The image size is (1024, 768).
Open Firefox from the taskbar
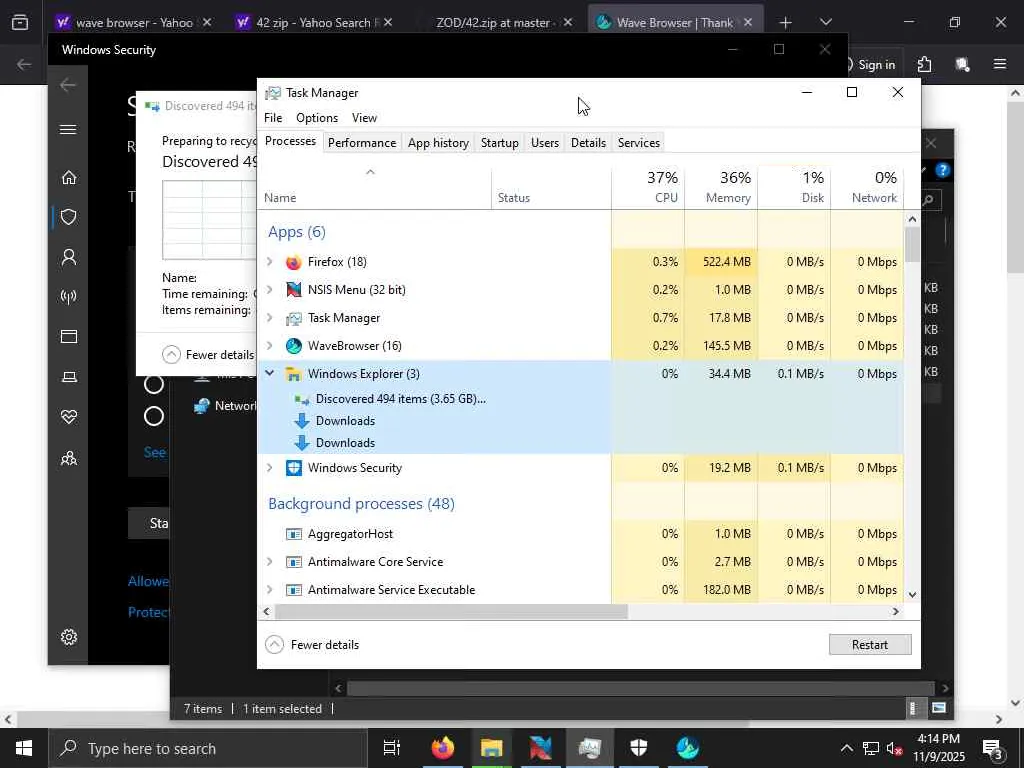(443, 748)
